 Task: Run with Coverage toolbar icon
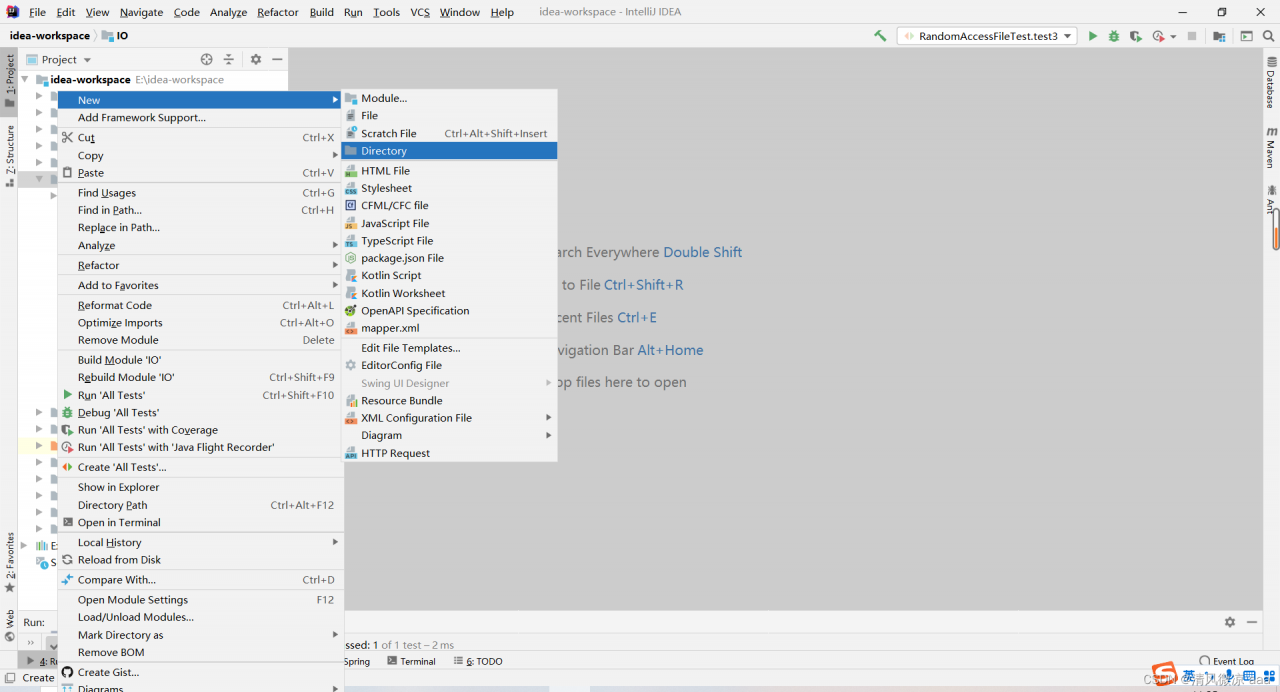pyautogui.click(x=1135, y=36)
